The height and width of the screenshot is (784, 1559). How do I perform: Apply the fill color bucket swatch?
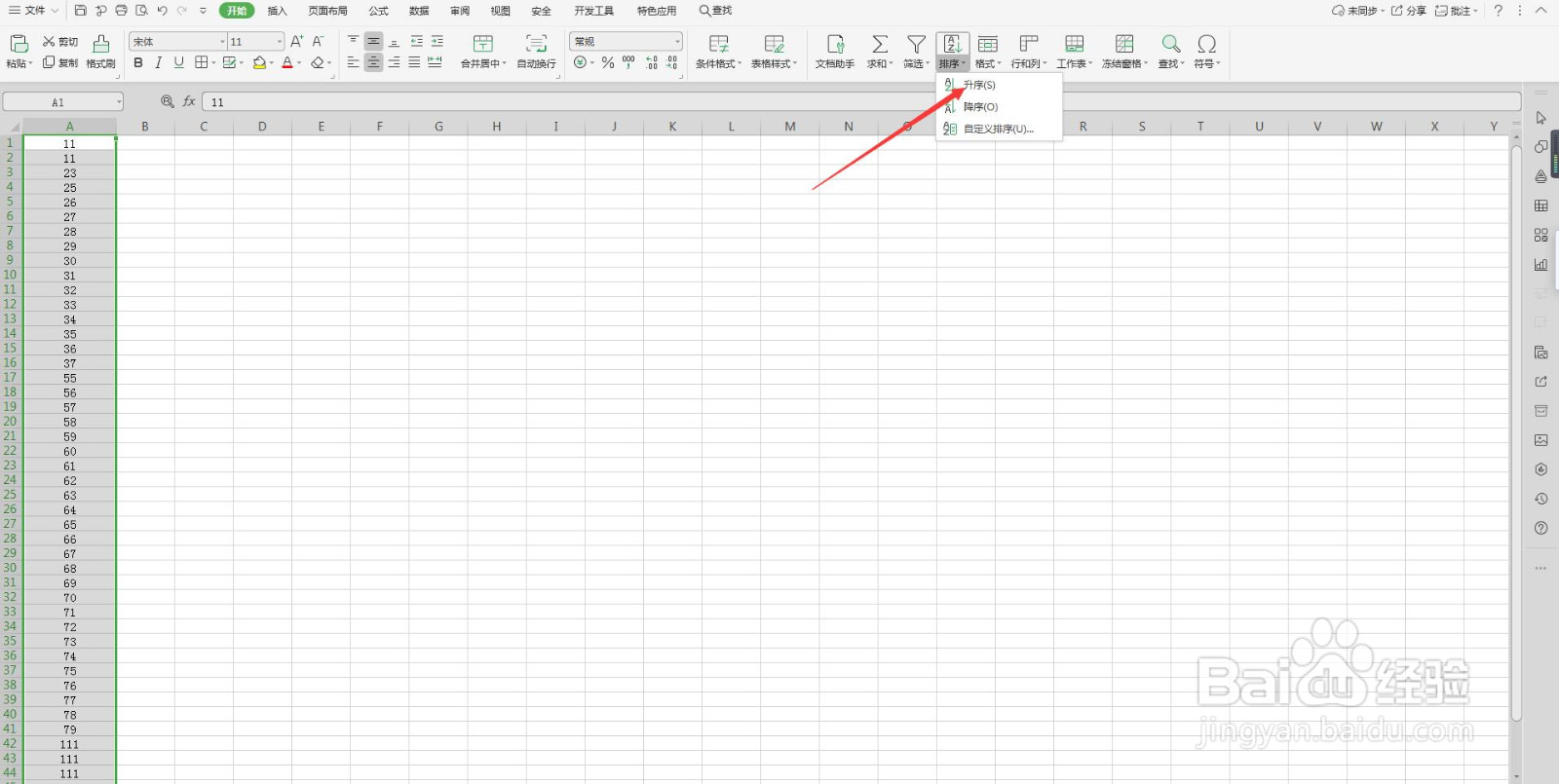[259, 62]
